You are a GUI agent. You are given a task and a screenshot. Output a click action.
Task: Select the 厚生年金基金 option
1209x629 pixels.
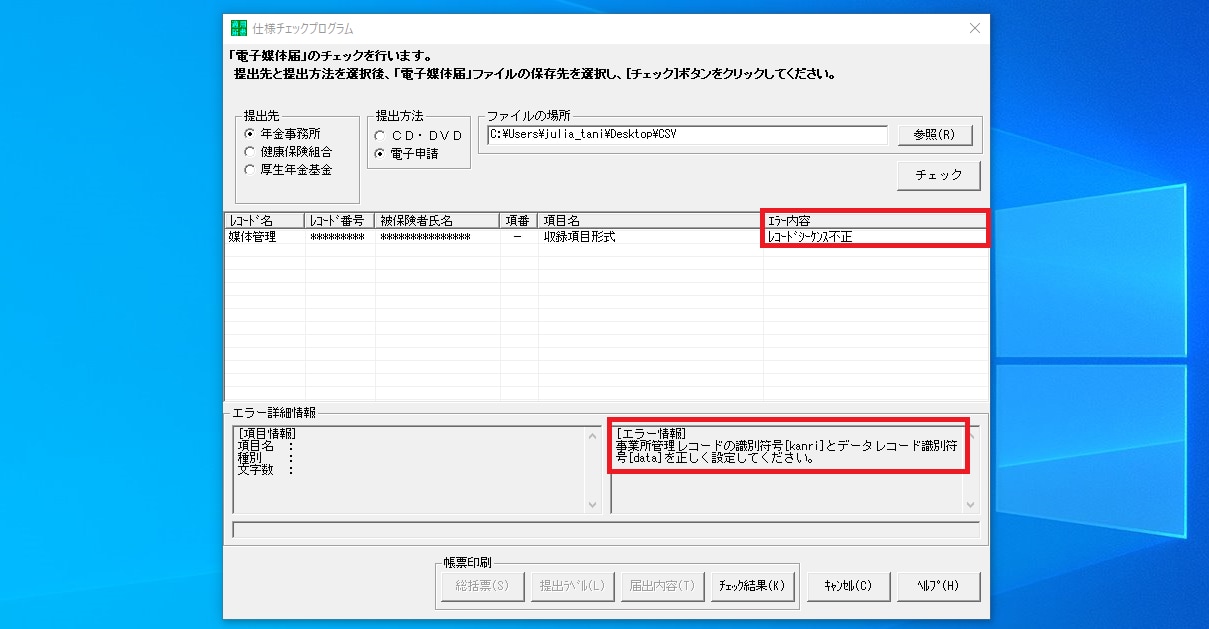251,170
